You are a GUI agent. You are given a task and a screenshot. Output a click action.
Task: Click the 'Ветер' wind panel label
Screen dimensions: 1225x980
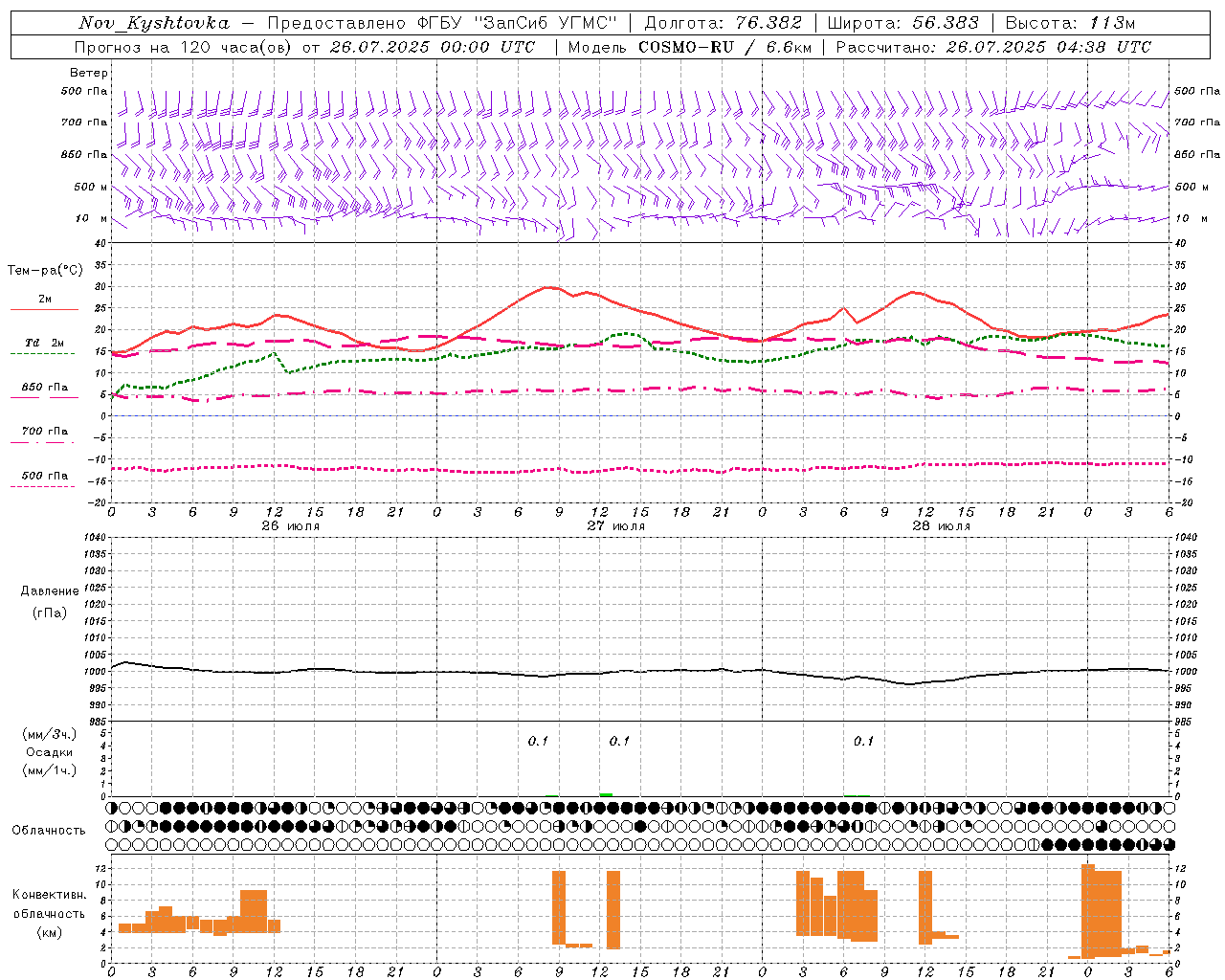(89, 73)
